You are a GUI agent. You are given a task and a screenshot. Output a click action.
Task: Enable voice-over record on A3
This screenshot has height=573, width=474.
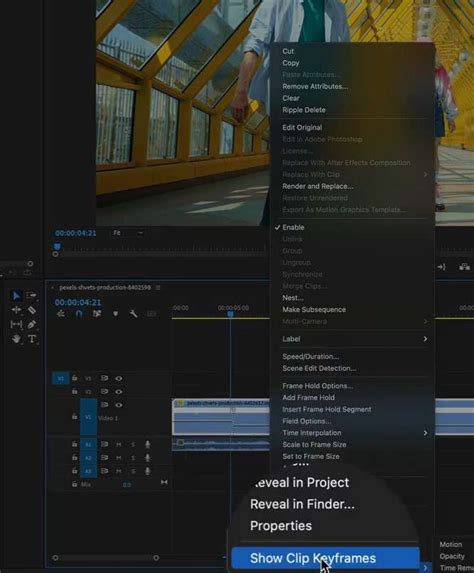click(147, 471)
